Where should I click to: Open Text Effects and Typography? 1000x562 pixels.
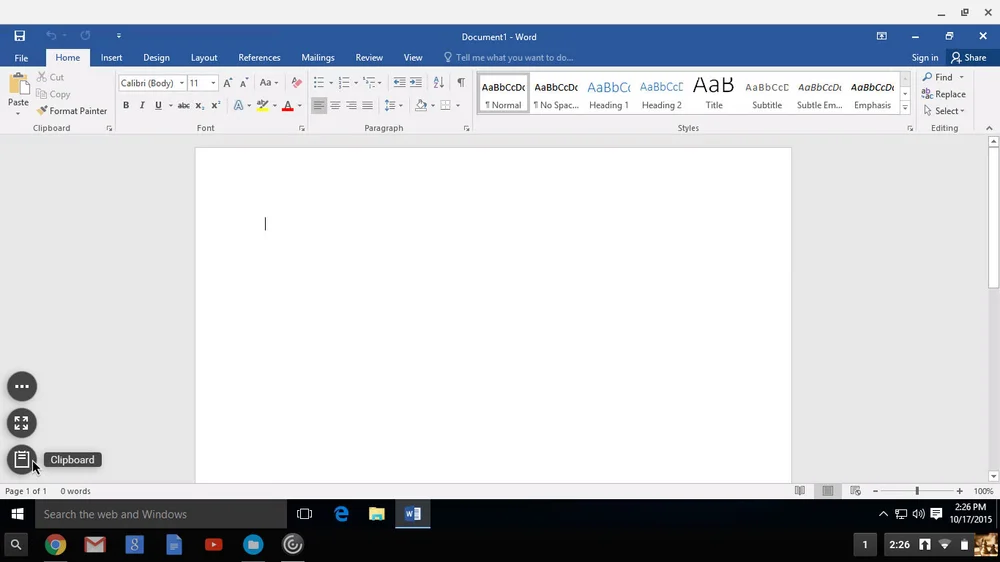[x=239, y=105]
